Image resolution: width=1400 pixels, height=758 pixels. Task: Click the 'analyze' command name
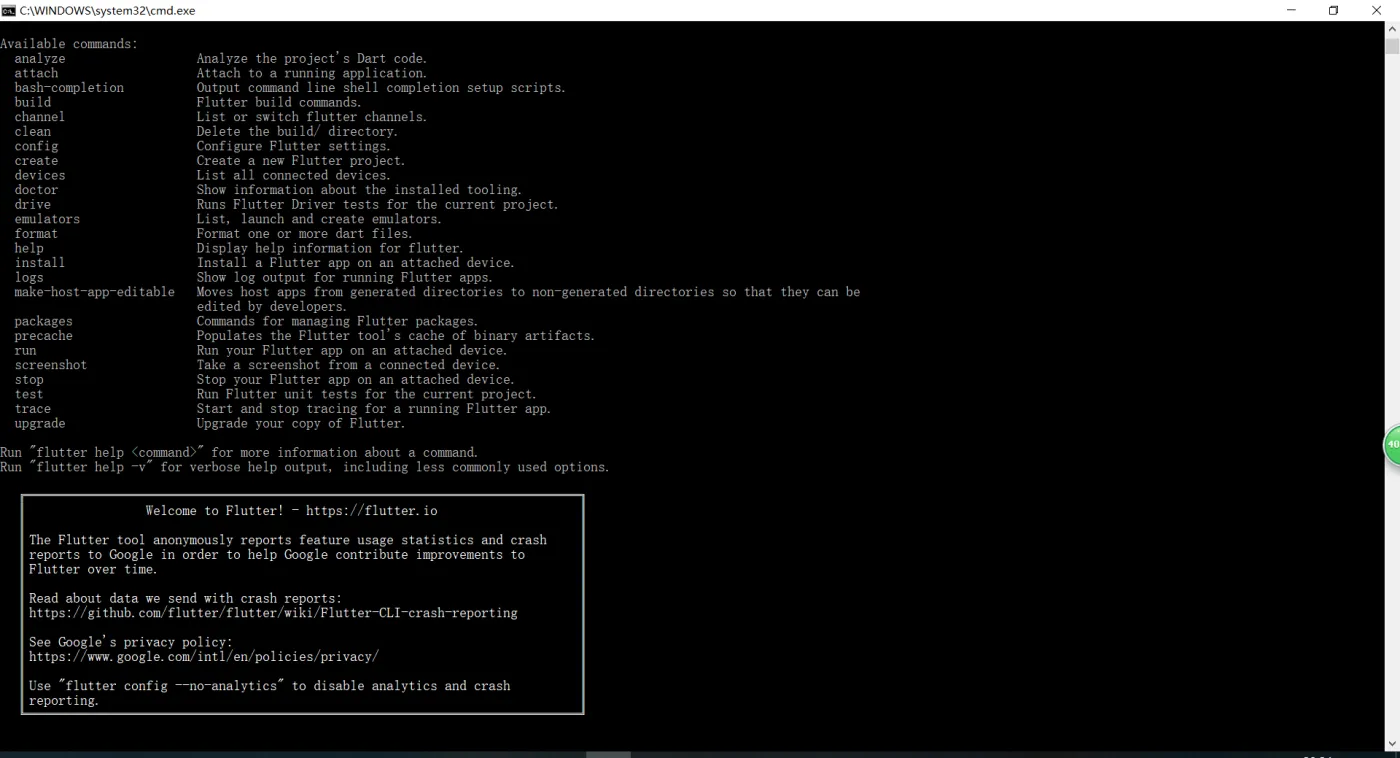(x=40, y=59)
